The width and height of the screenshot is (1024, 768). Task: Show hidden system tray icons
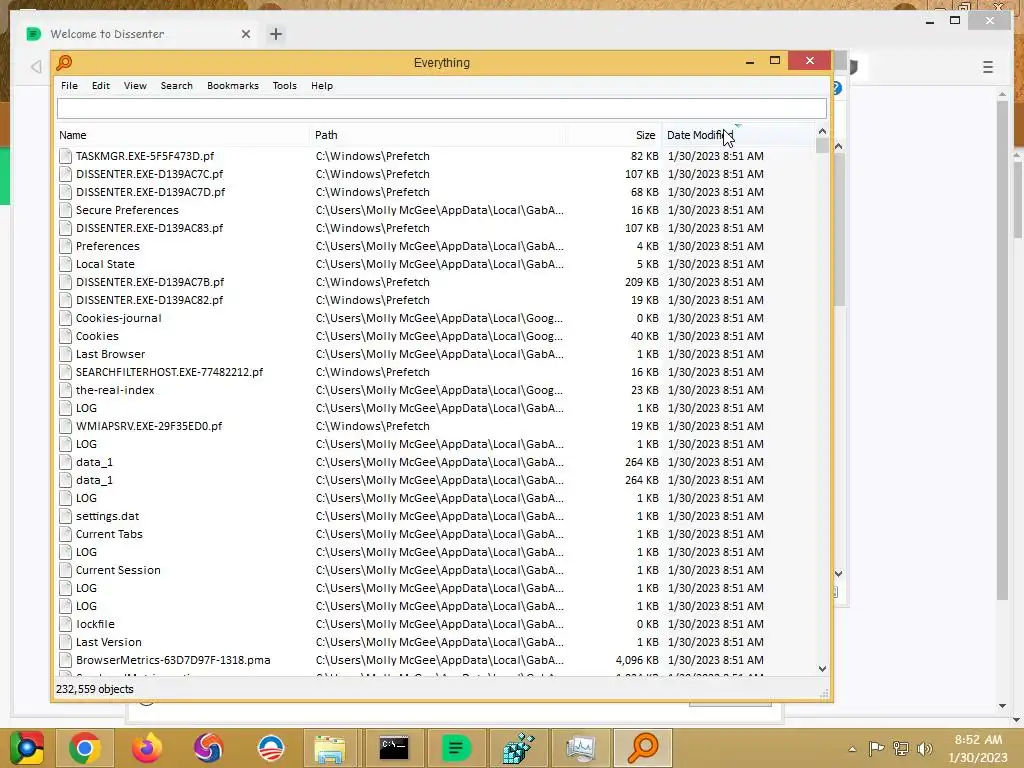point(852,749)
